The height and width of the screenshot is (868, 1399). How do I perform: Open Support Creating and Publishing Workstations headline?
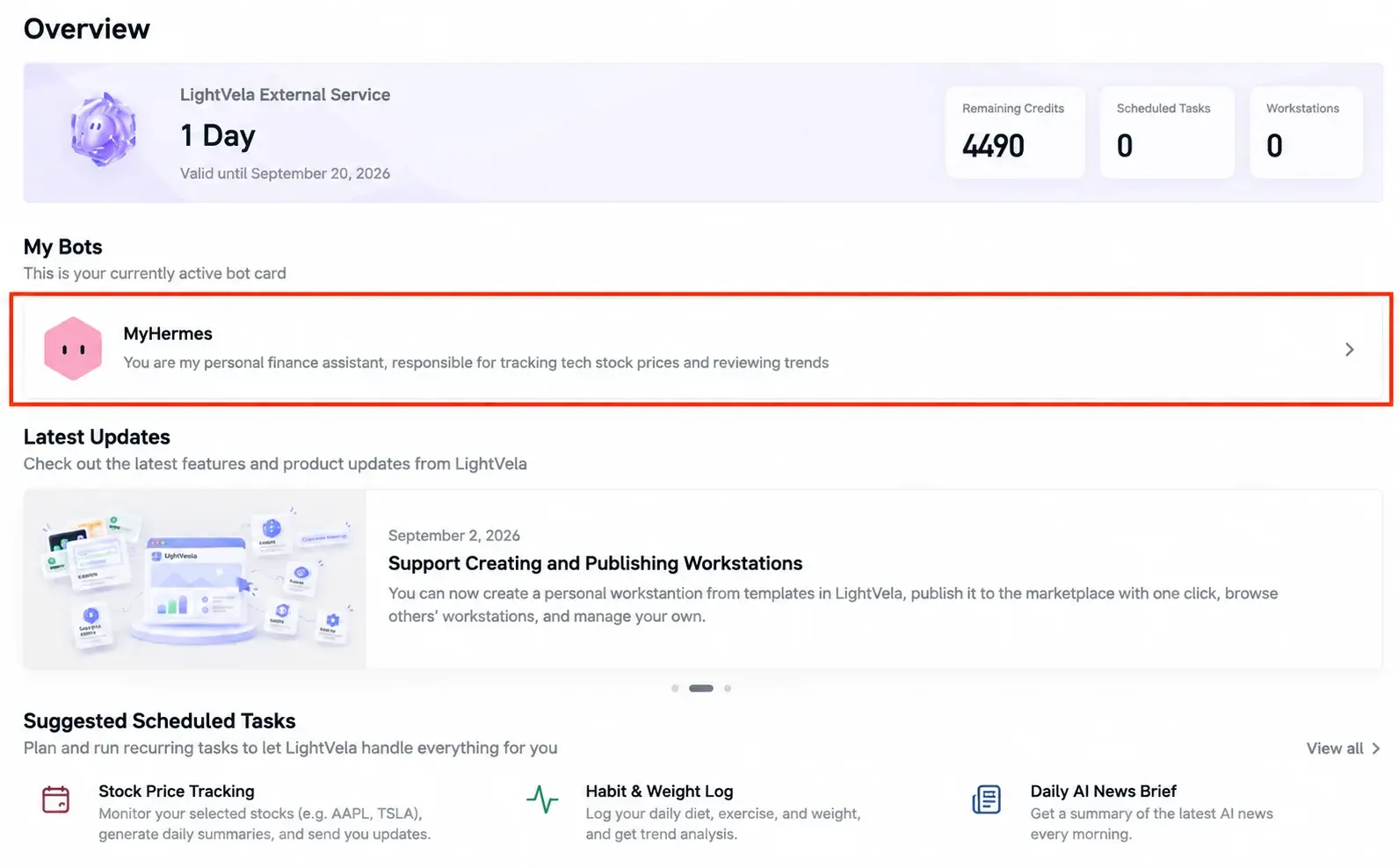(596, 563)
